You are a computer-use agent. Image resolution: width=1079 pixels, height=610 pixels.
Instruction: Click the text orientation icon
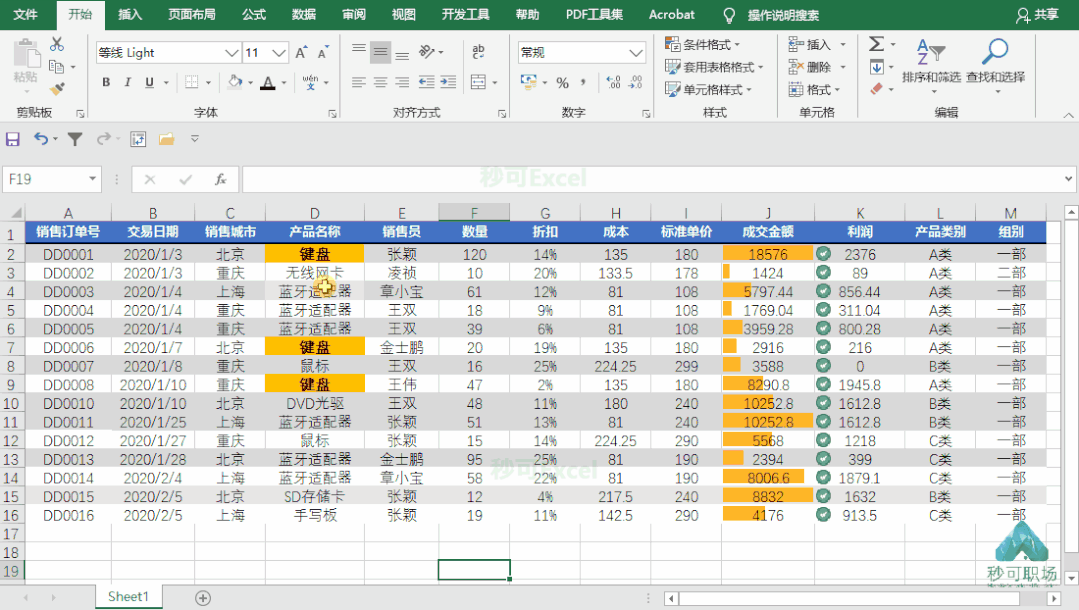pyautogui.click(x=427, y=52)
